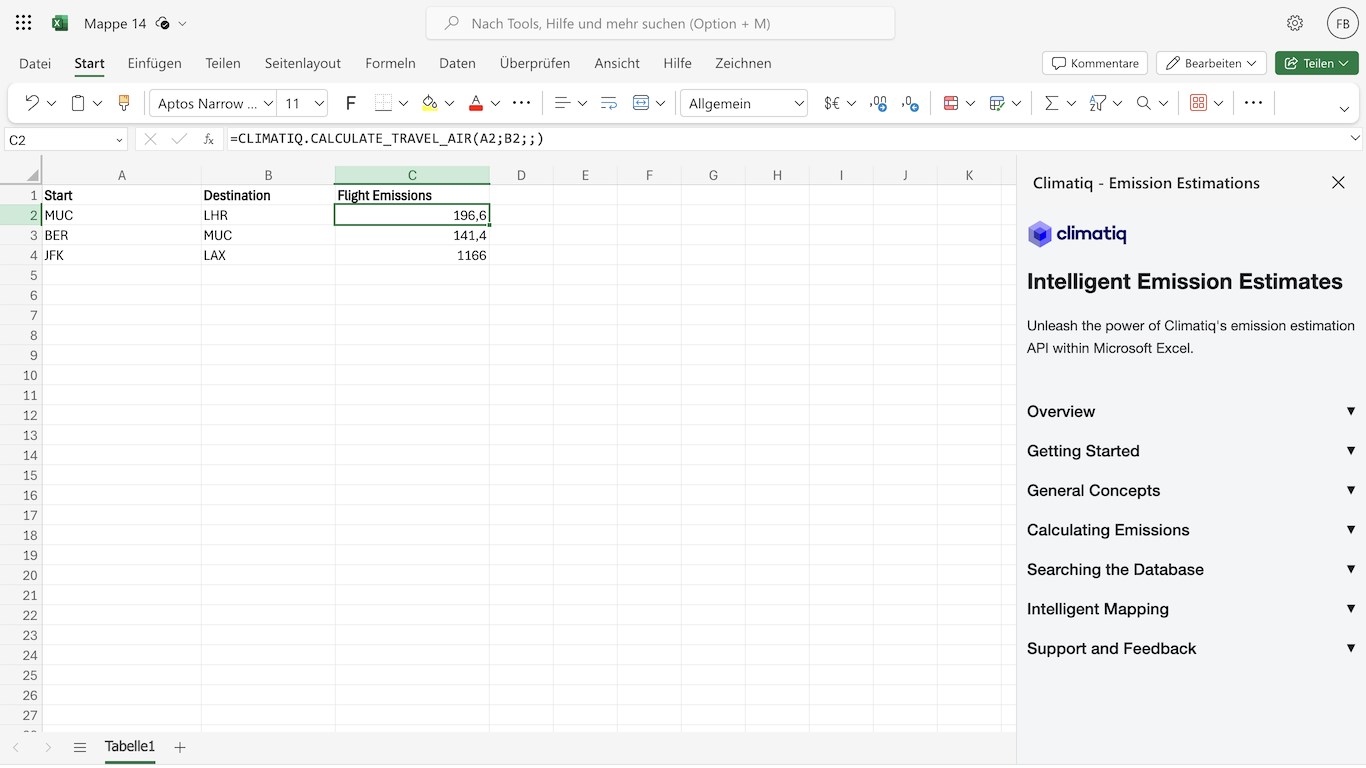
Task: Switch to the Formeln tab
Action: pyautogui.click(x=390, y=63)
